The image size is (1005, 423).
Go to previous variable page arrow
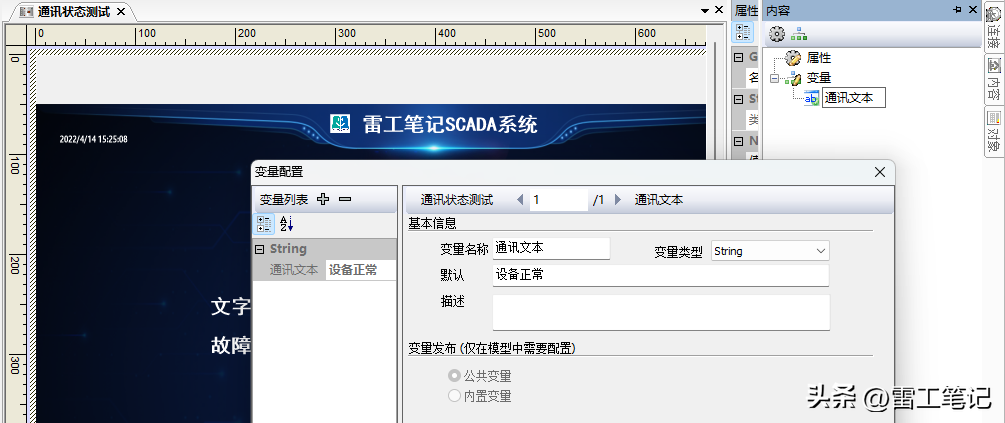click(520, 200)
